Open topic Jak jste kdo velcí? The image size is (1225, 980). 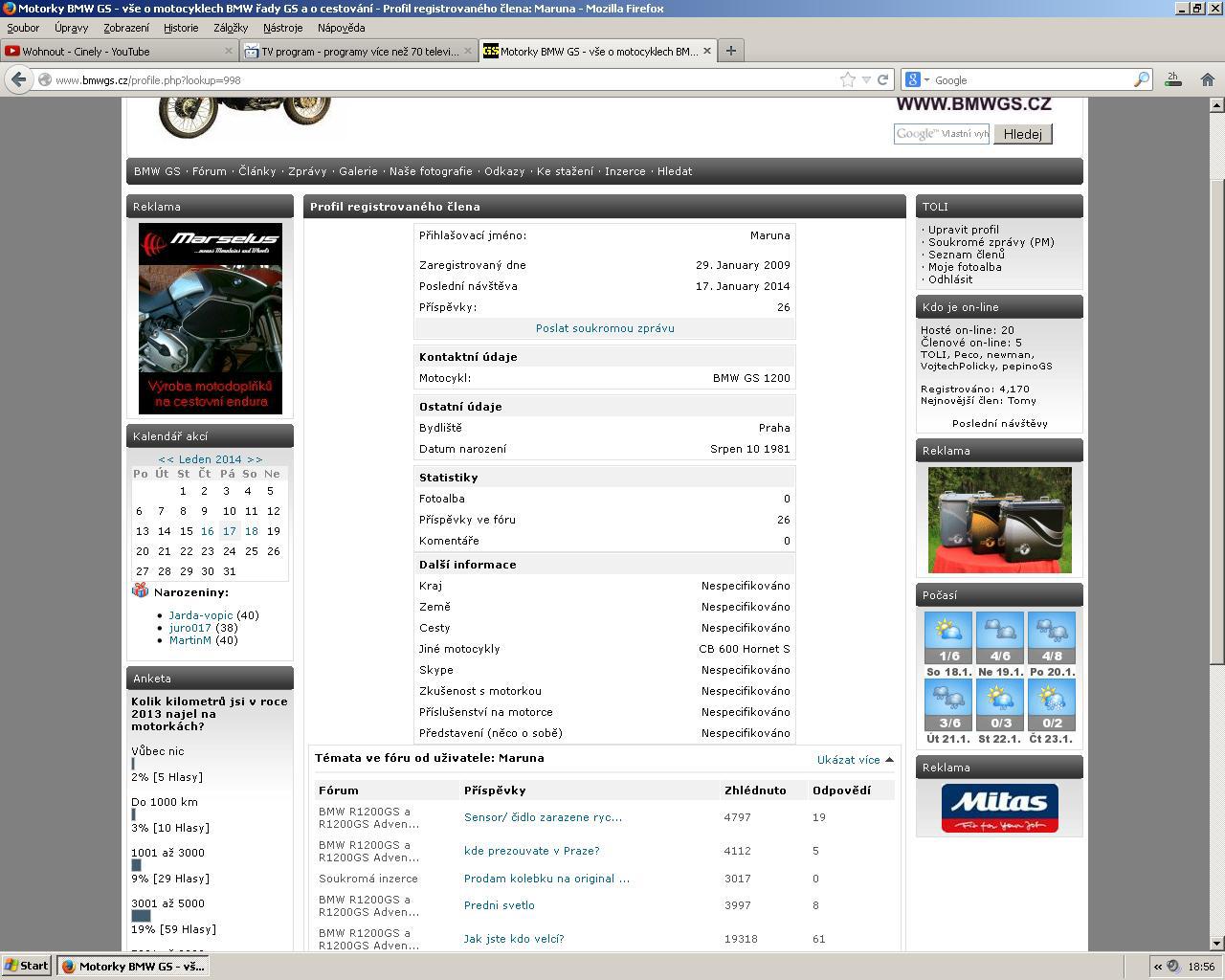(x=514, y=939)
